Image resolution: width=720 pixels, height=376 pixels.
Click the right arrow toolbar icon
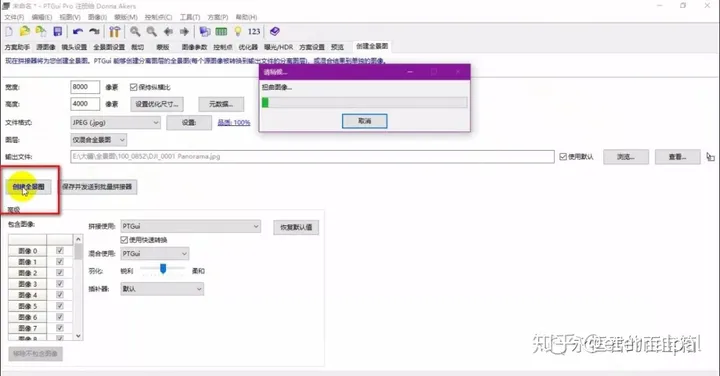(x=184, y=31)
